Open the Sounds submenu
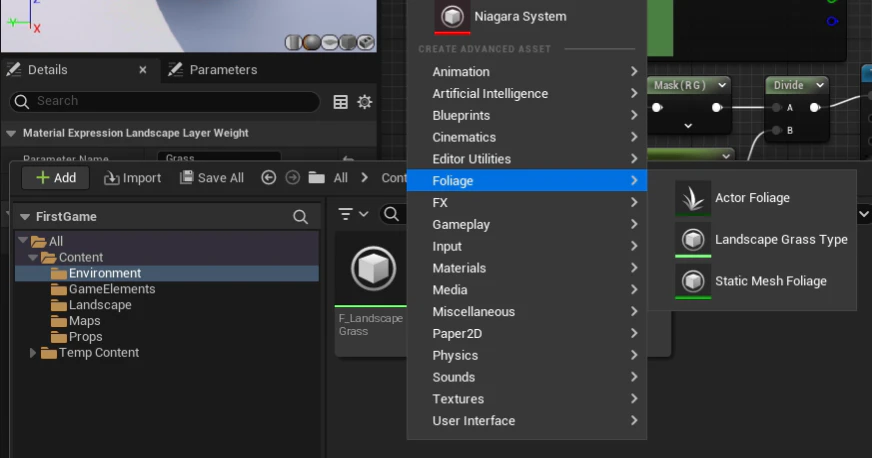This screenshot has width=872, height=458. pos(527,377)
